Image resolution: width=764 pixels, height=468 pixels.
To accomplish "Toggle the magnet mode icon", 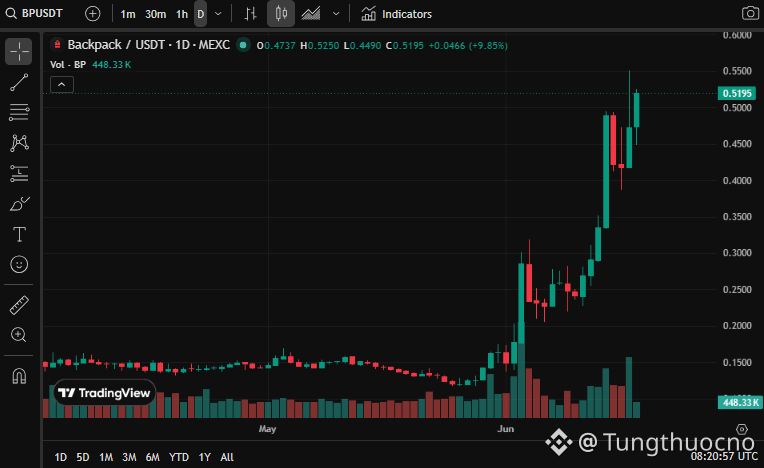I will coord(19,376).
